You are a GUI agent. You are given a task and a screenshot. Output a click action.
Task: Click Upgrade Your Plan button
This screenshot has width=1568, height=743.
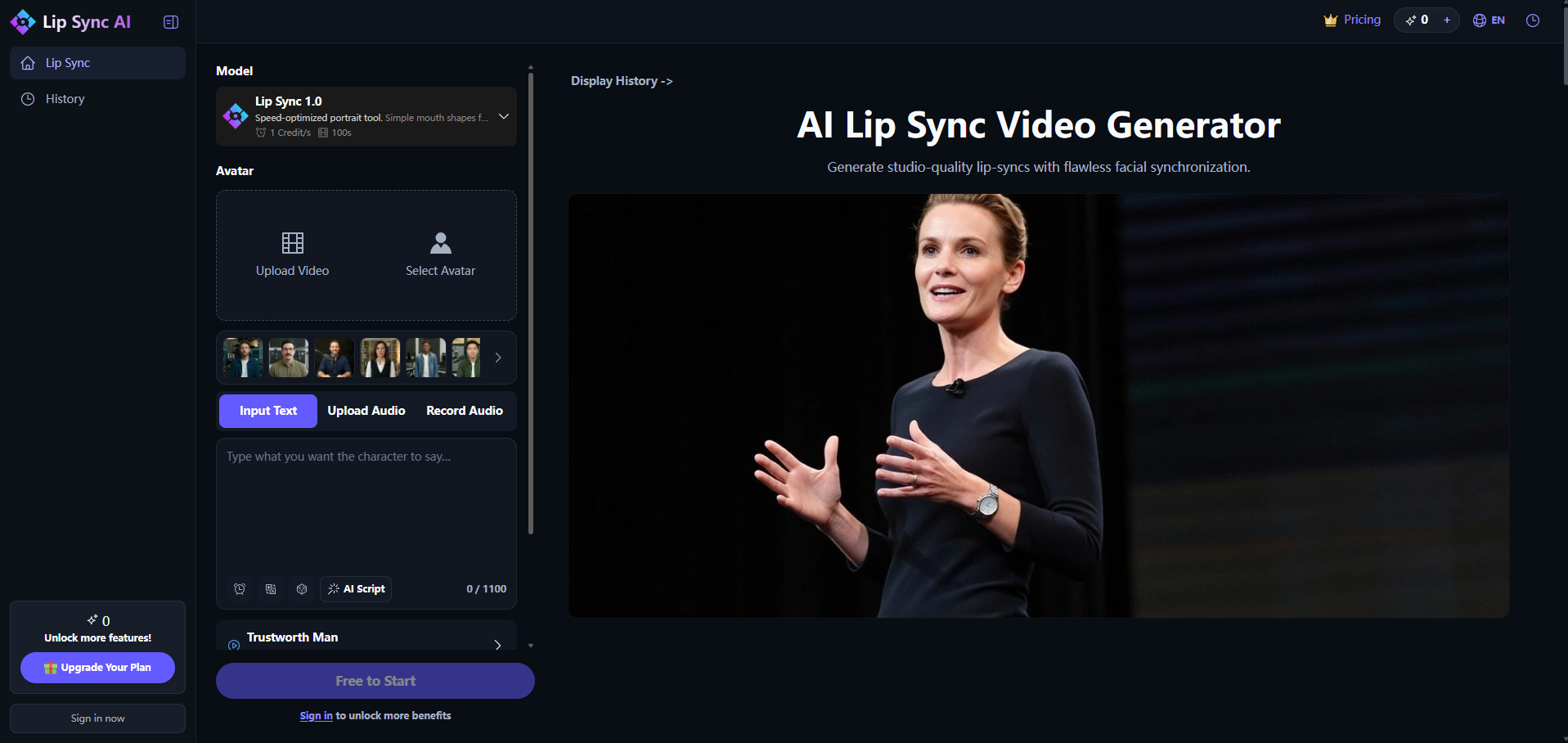pyautogui.click(x=97, y=668)
